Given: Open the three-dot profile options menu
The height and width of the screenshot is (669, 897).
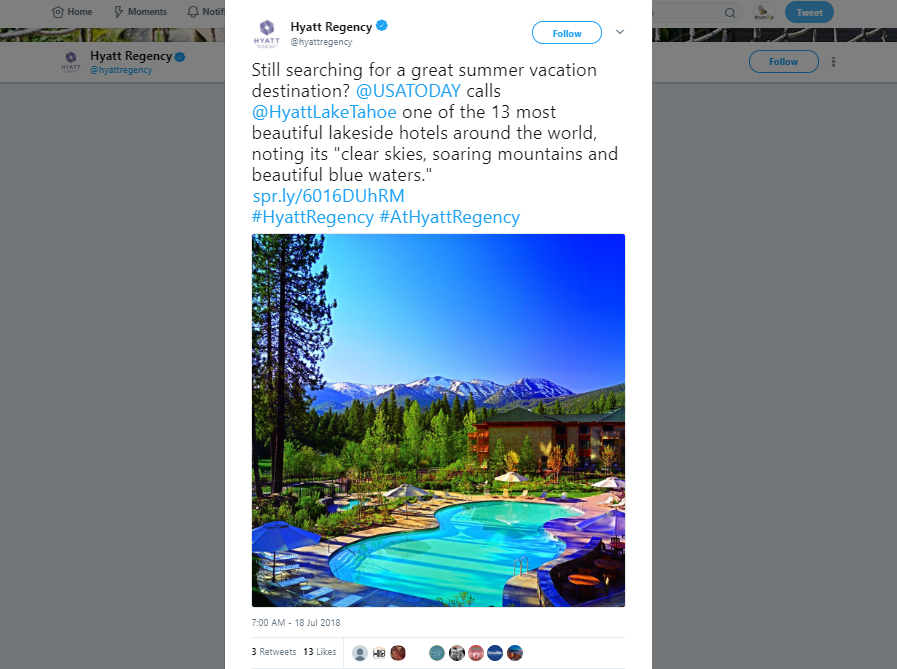Looking at the screenshot, I should coord(834,62).
